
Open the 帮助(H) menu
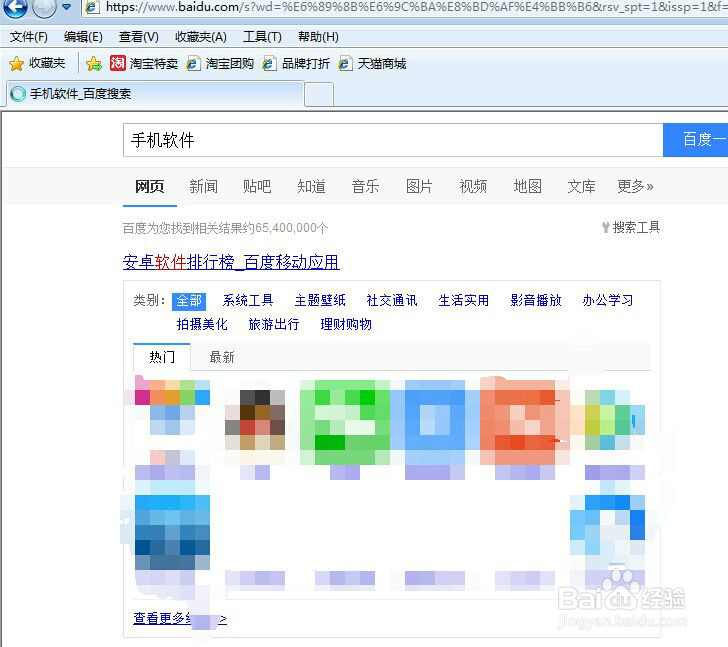318,37
